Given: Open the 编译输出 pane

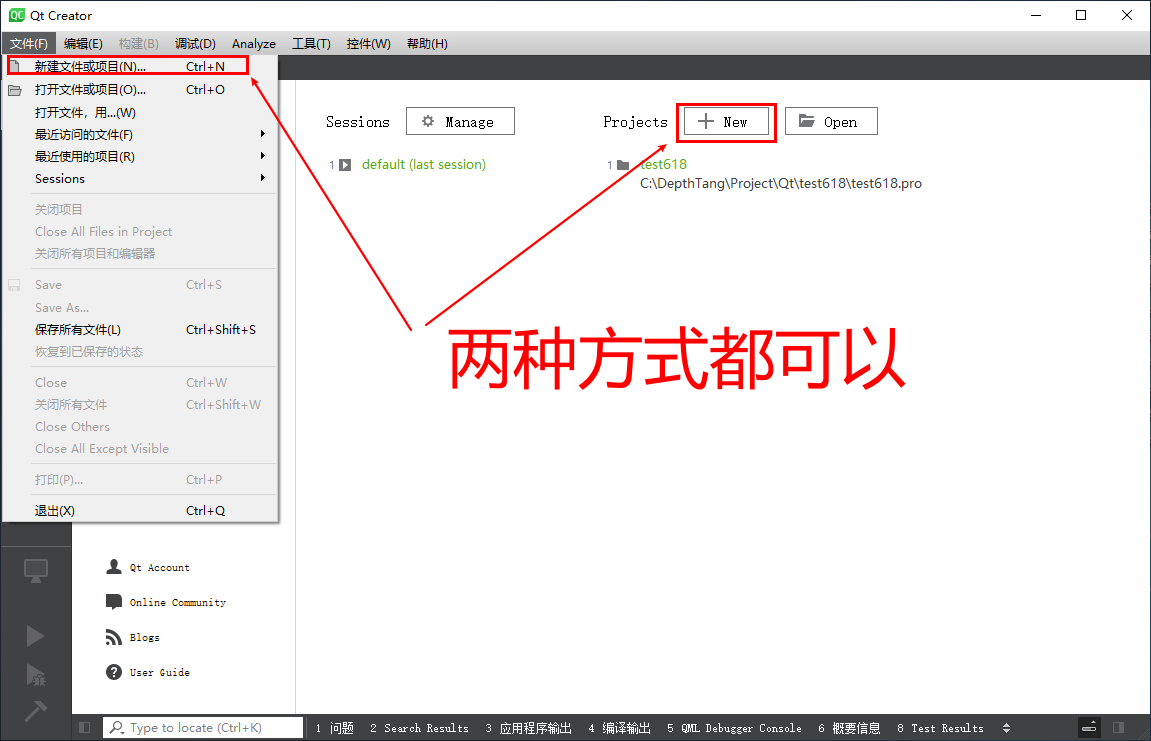Looking at the screenshot, I should (620, 728).
